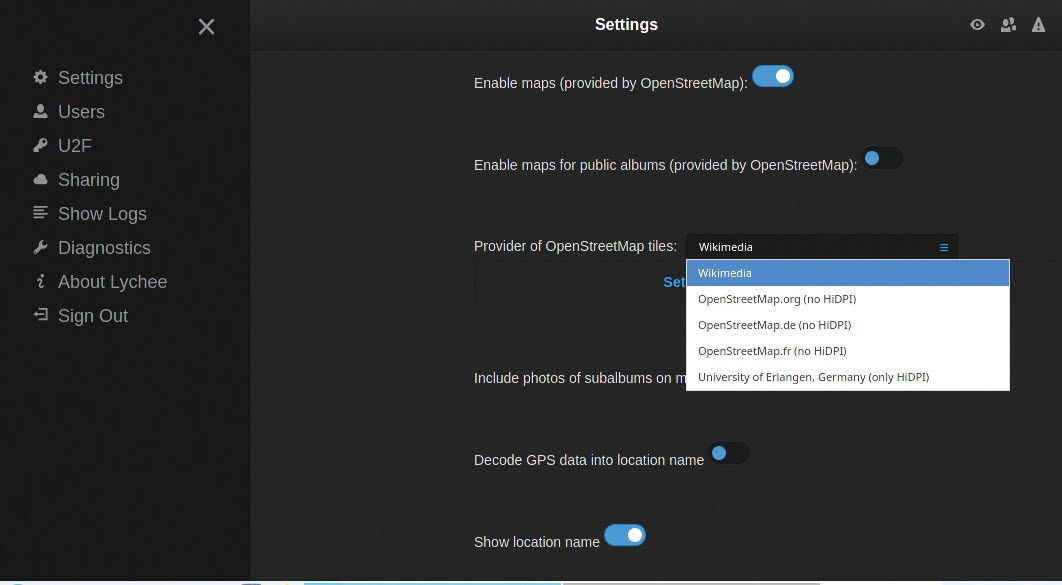Select University of Erlangen, Germany option
1062x585 pixels.
[x=847, y=377]
